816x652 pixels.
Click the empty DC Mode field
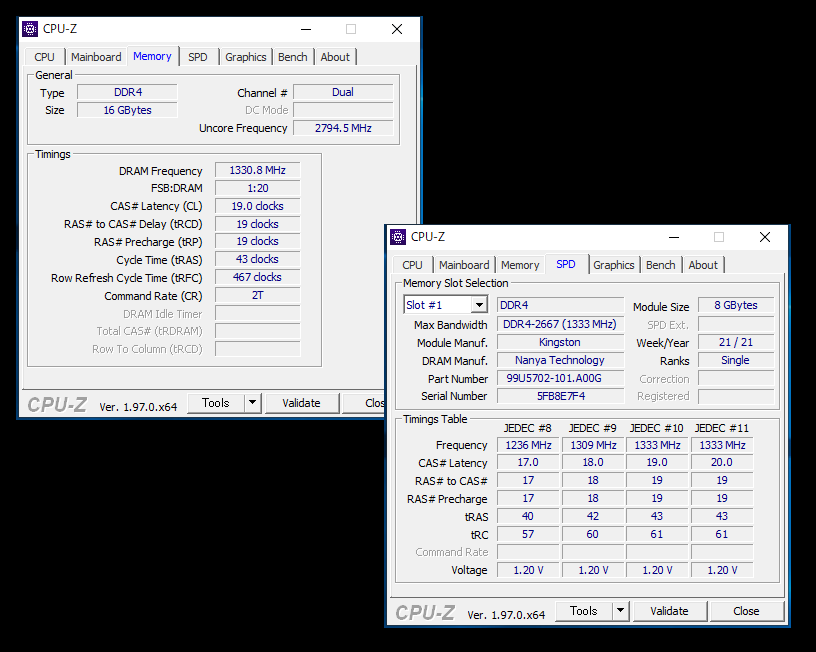point(343,110)
